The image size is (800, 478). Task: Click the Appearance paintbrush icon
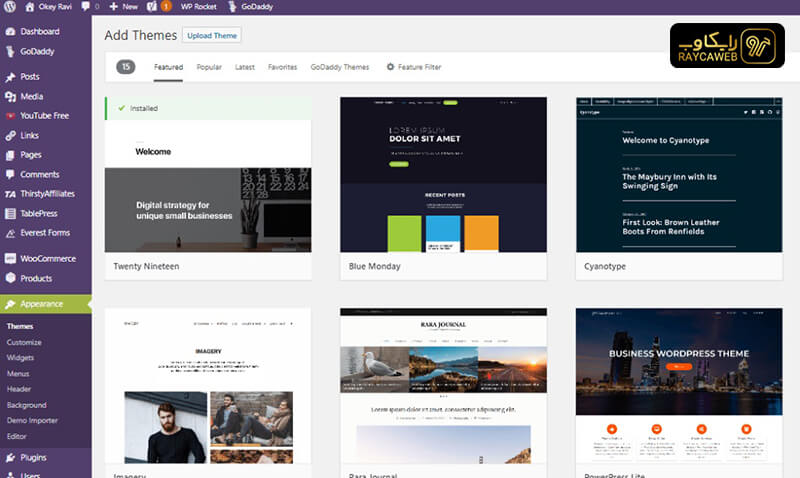[x=10, y=304]
